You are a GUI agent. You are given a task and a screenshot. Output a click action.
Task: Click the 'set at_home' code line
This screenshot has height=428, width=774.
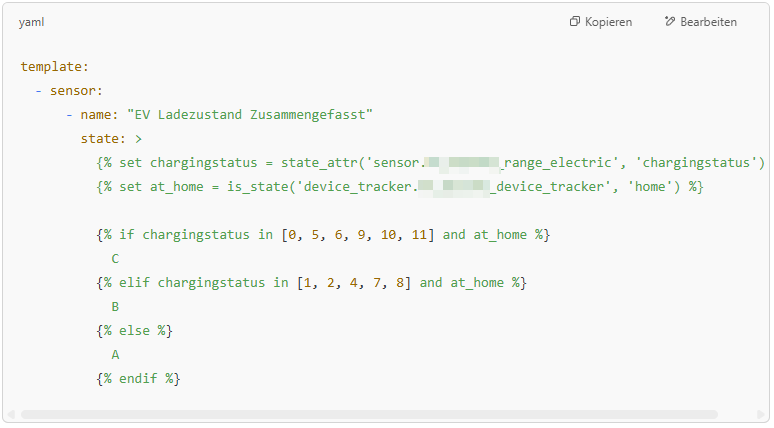pos(400,187)
